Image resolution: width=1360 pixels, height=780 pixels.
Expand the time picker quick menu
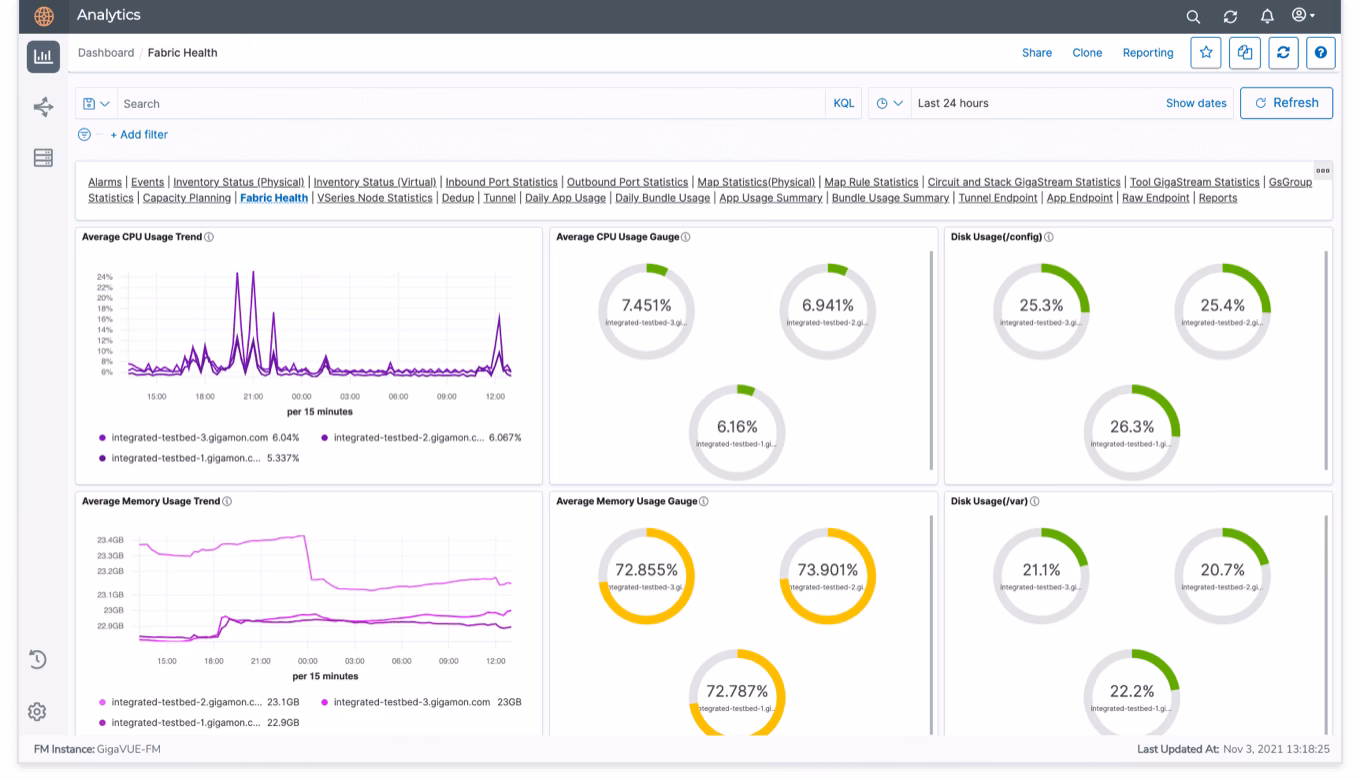(889, 103)
